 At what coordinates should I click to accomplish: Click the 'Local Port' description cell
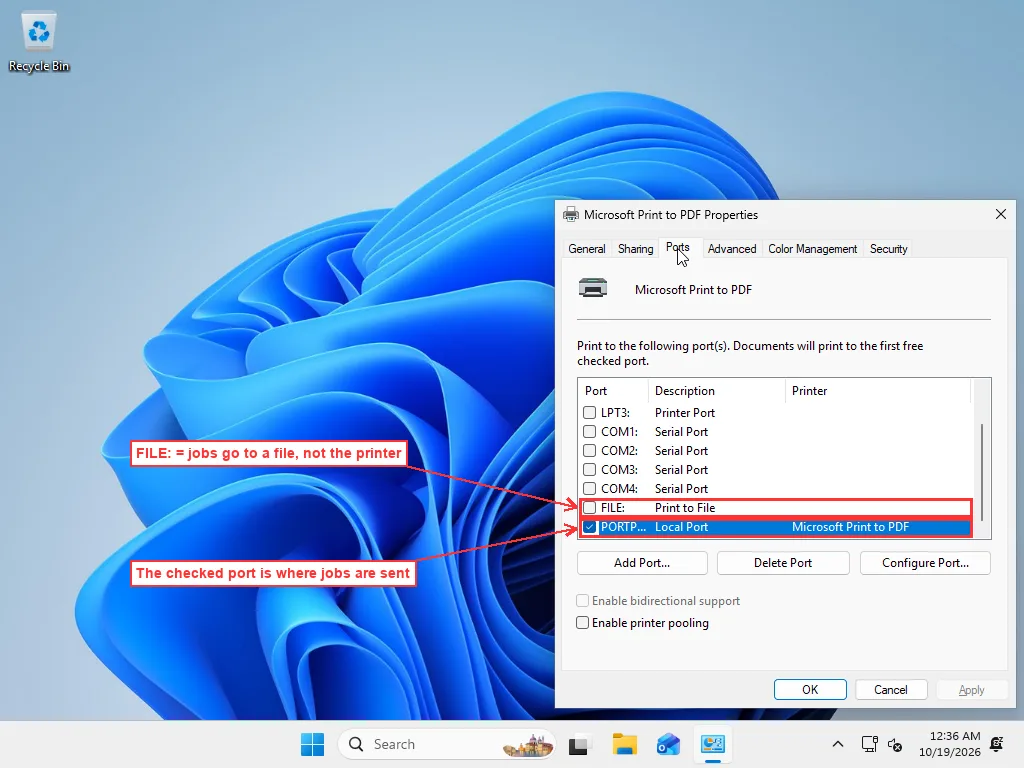(x=681, y=526)
